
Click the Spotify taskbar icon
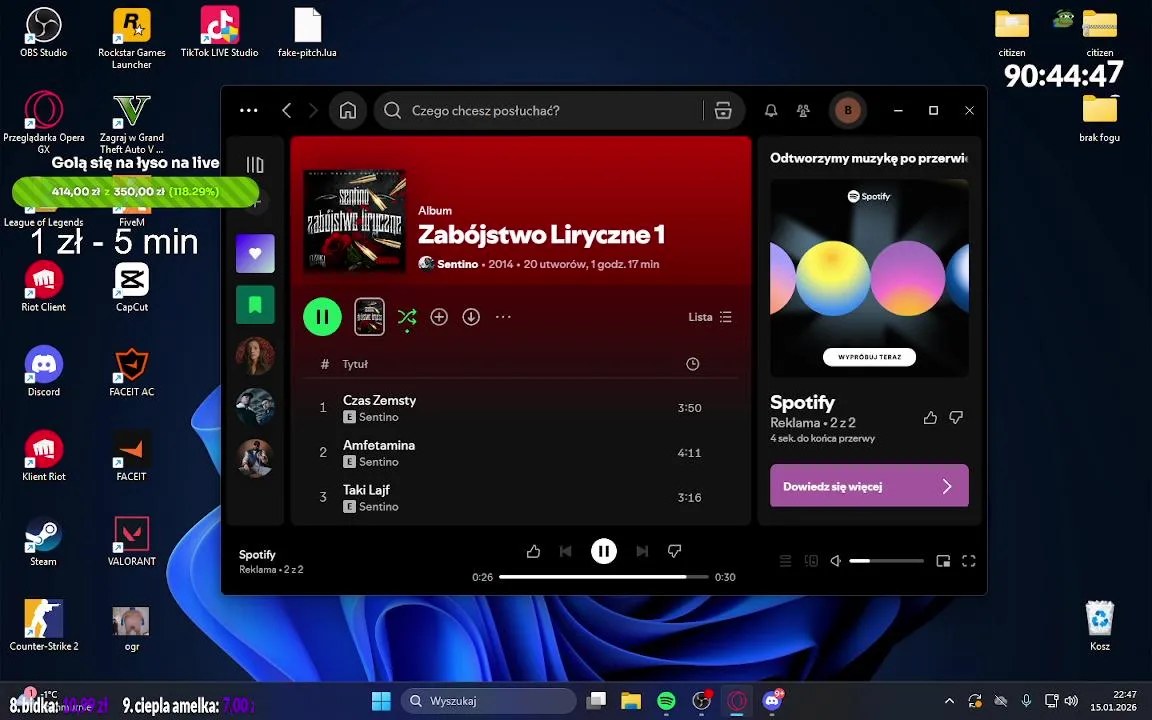[666, 701]
